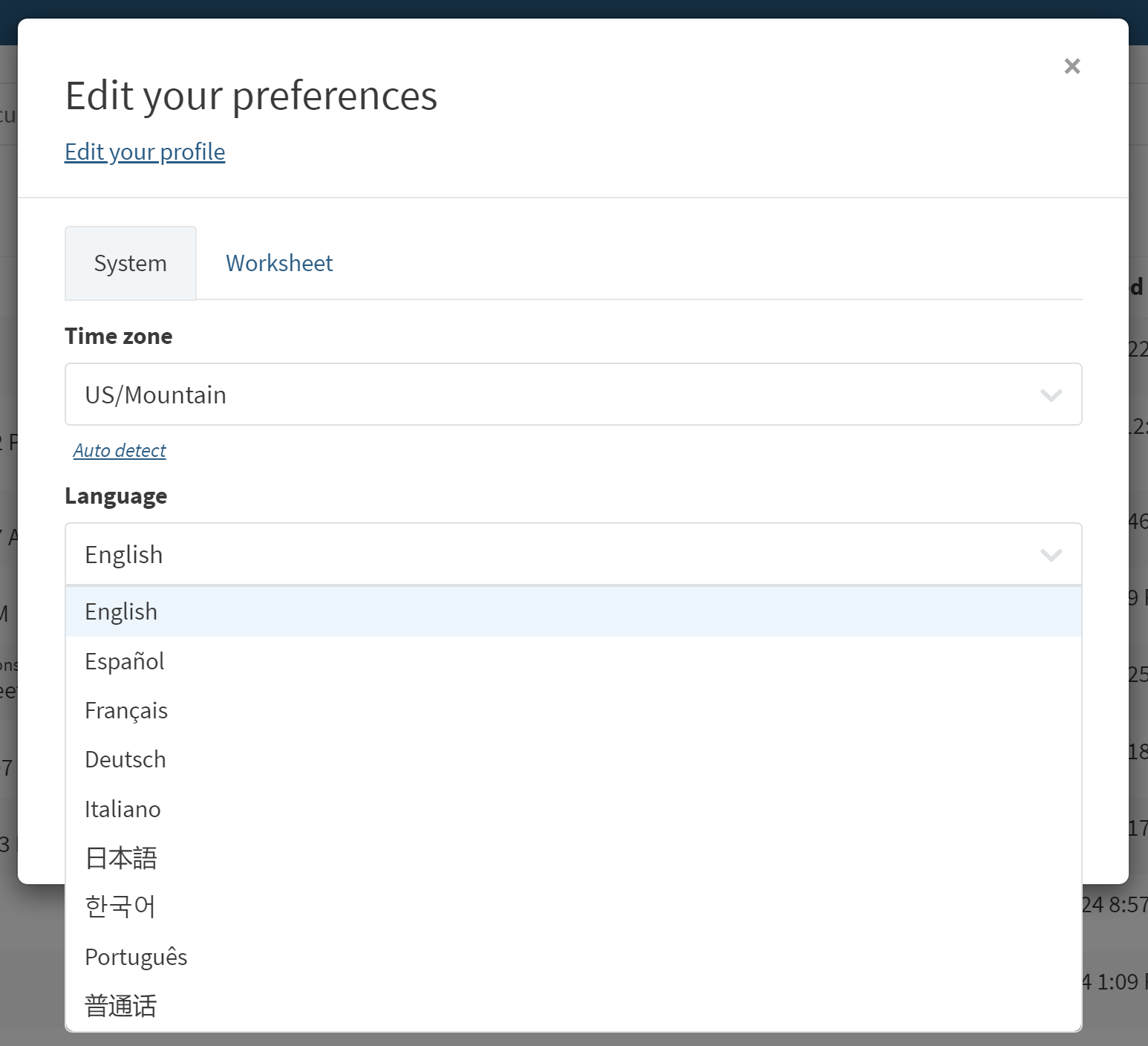The height and width of the screenshot is (1046, 1148).
Task: Click the Auto detect link
Action: [120, 450]
